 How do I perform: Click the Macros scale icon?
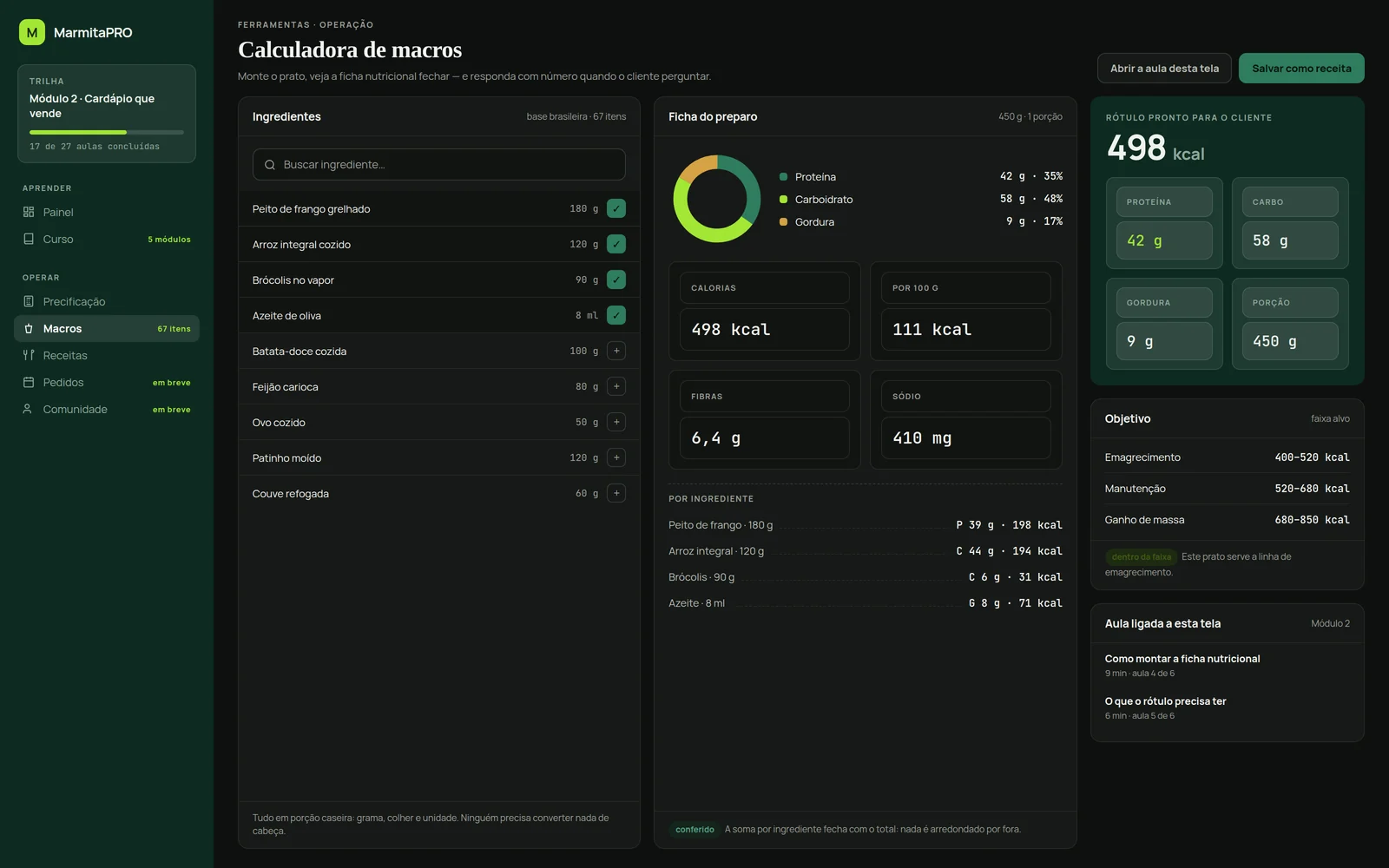coord(29,328)
